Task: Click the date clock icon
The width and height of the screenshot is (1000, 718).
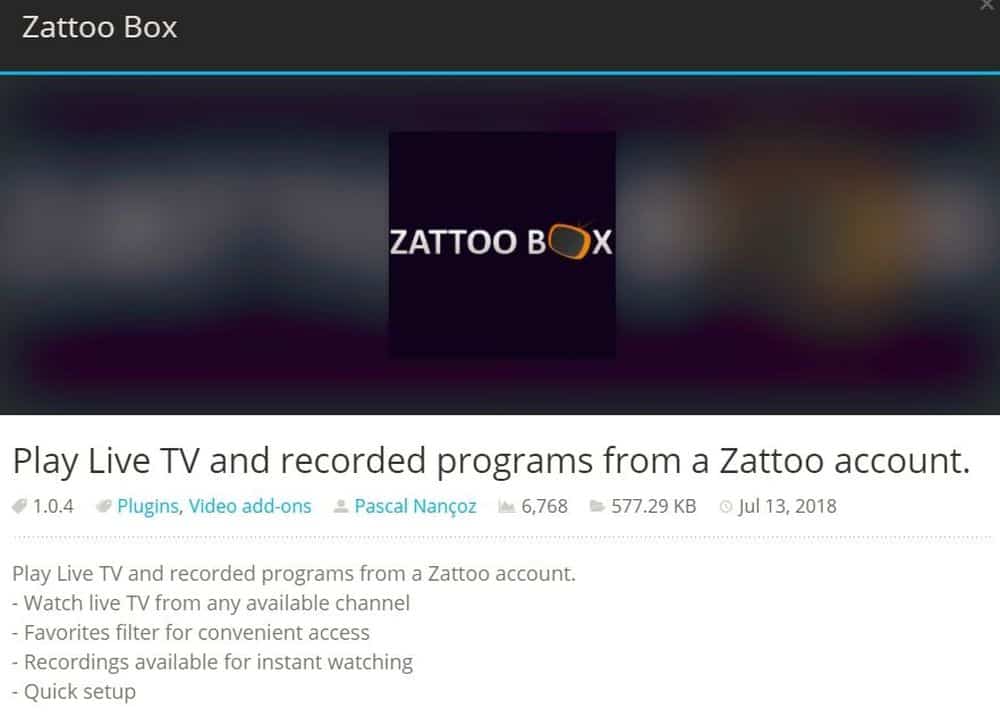Action: pos(726,507)
